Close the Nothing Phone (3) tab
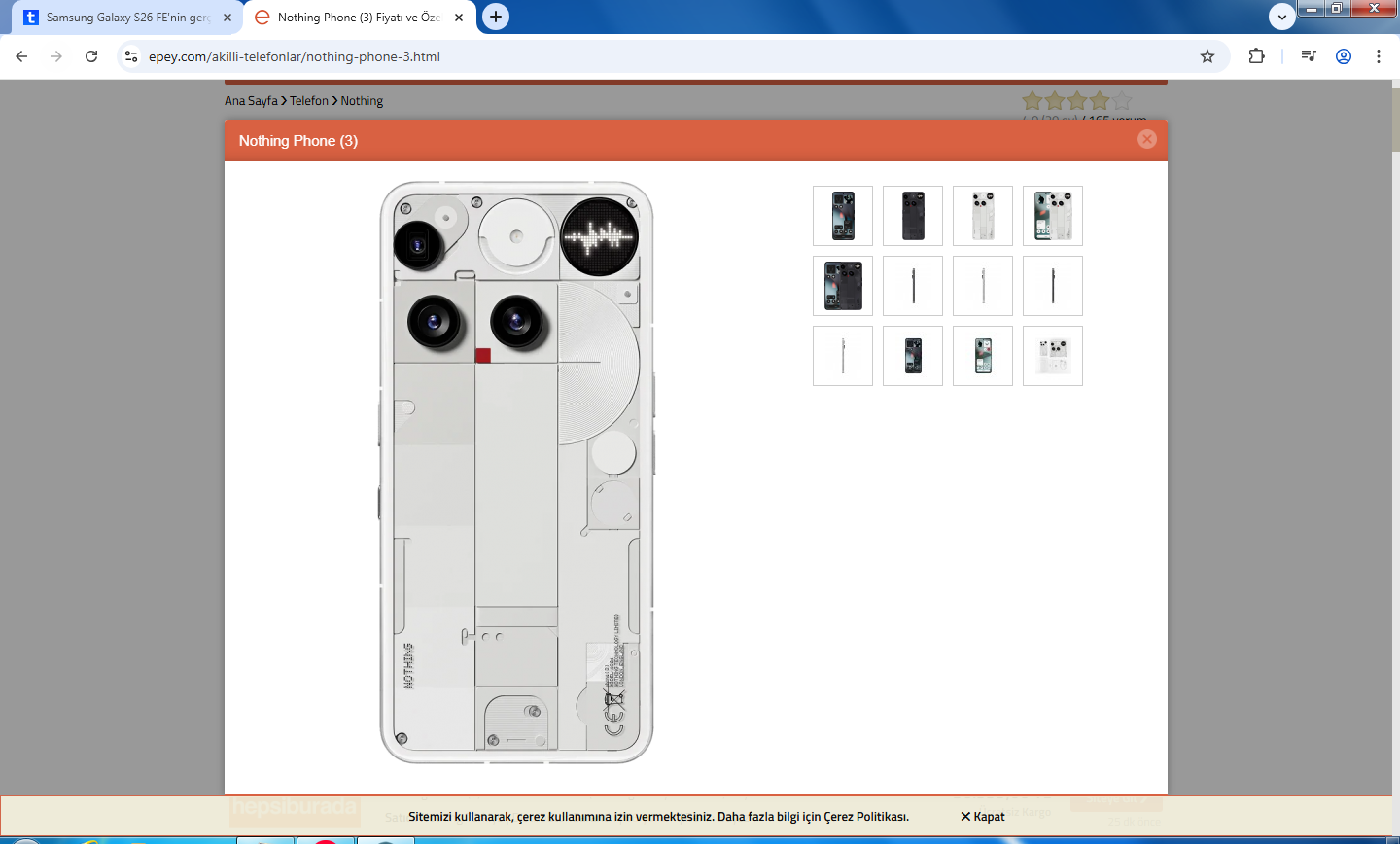Image resolution: width=1400 pixels, height=844 pixels. click(459, 18)
